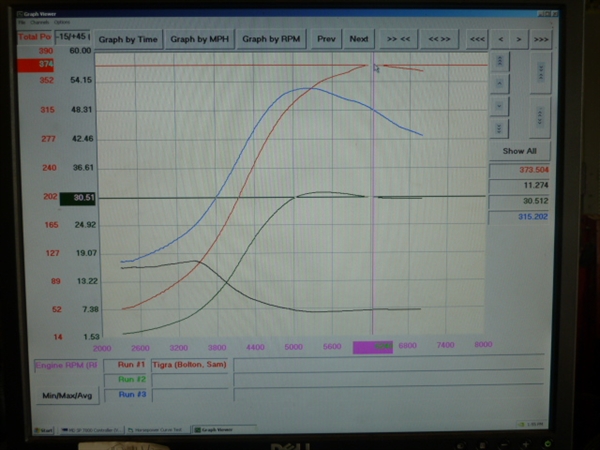Click the 3200 RPM axis label
Screen dimensions: 600x450
coord(179,348)
